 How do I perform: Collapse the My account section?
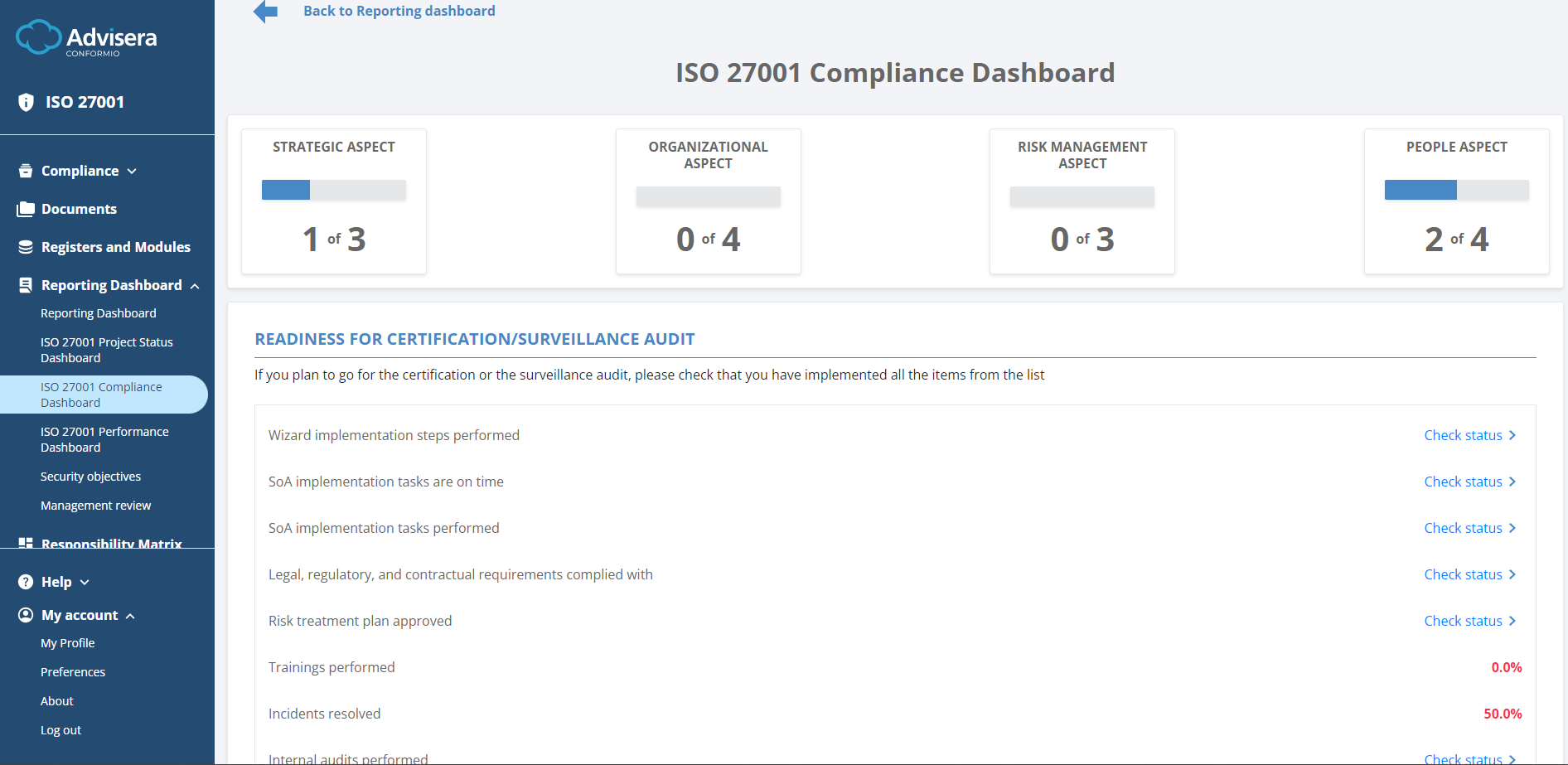tap(130, 615)
